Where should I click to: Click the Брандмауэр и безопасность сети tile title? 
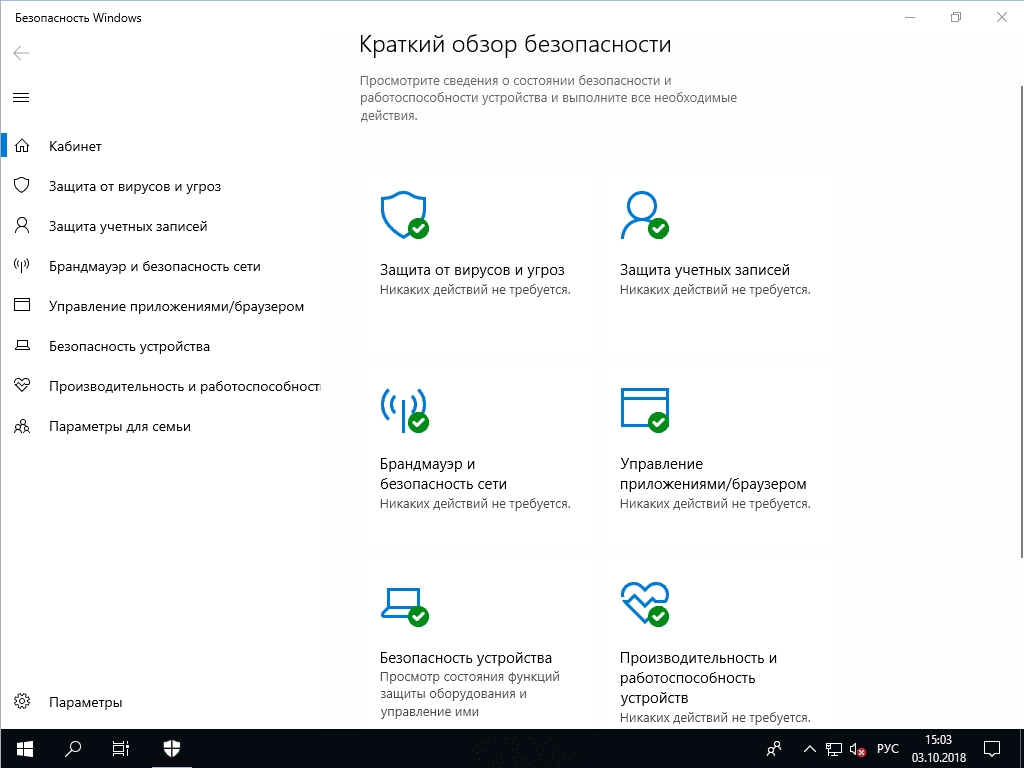(x=443, y=473)
